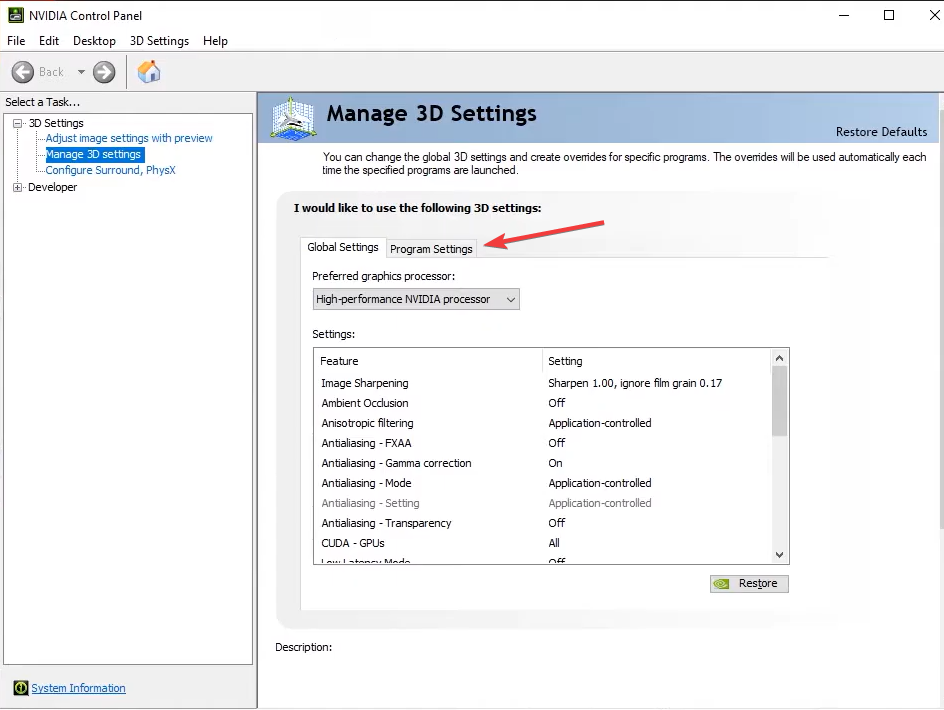Viewport: 944px width, 710px height.
Task: Switch to Global Settings tab
Action: pos(343,247)
